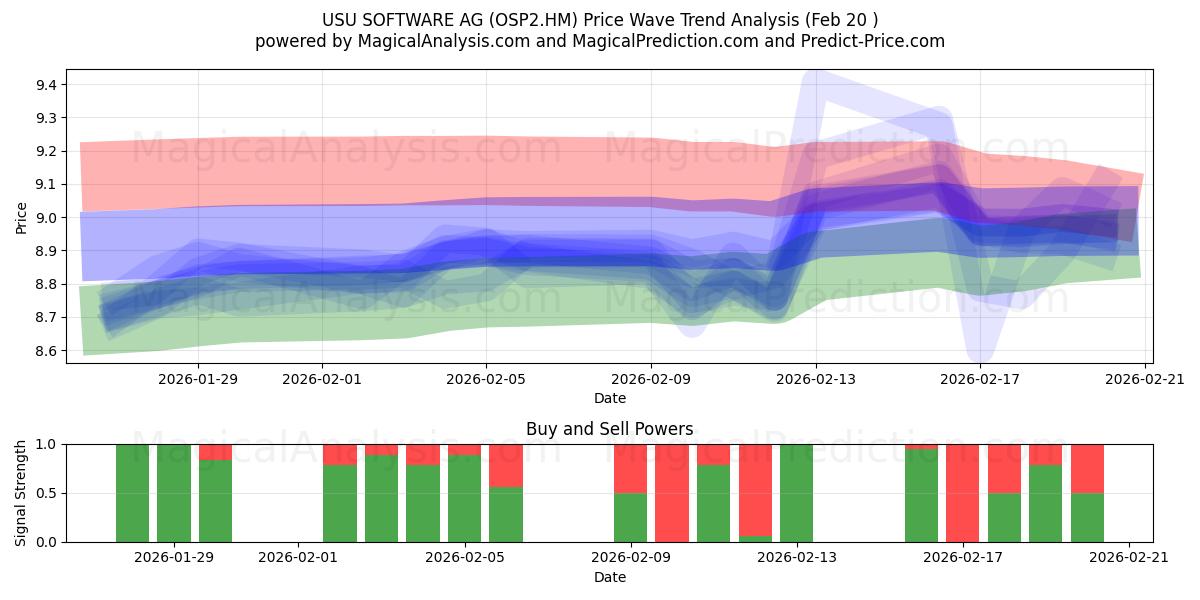Click the 2026-02-17 tick in Buy and Sell chart
1200x600 pixels.
(x=963, y=558)
